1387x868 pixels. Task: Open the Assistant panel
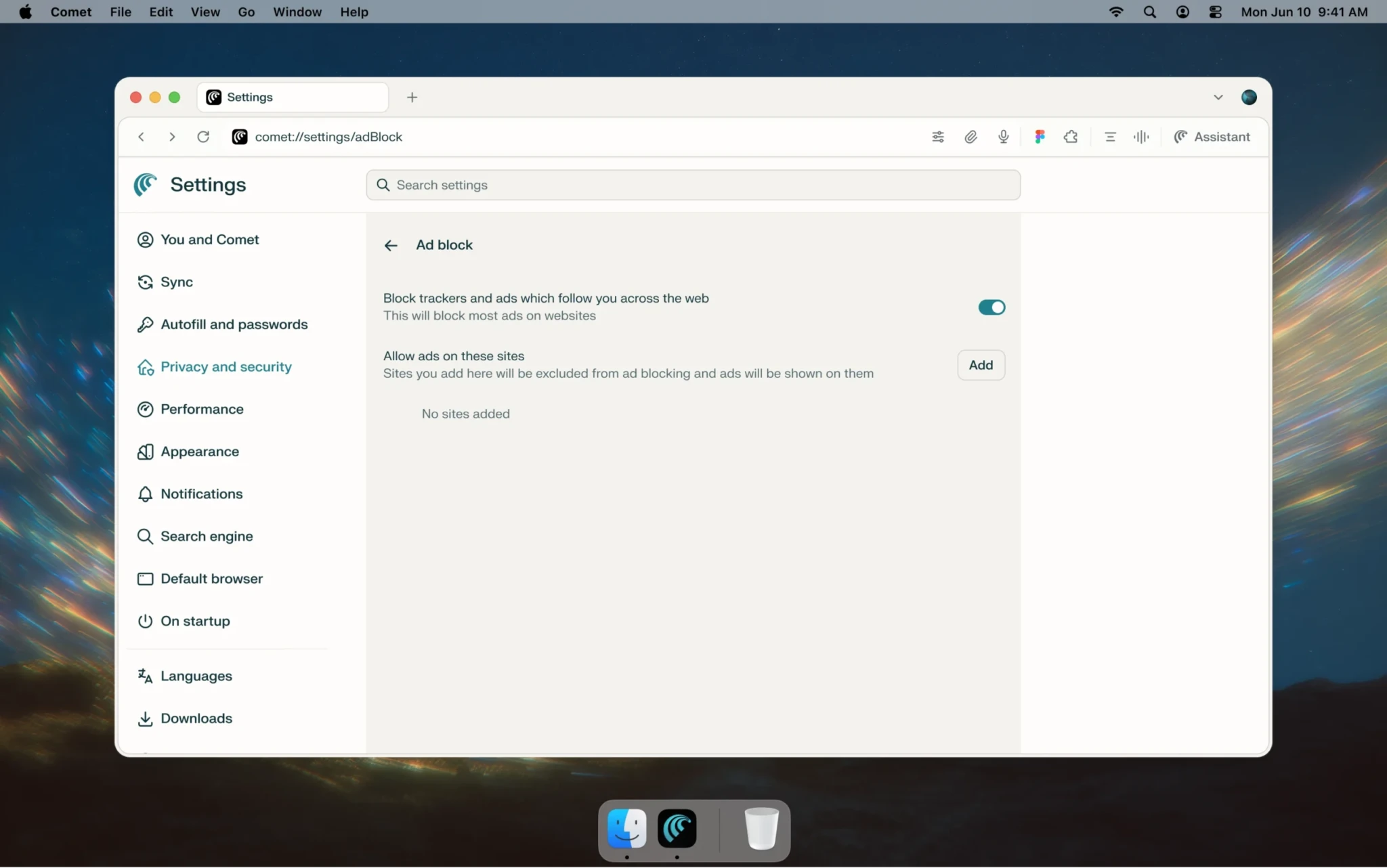pyautogui.click(x=1212, y=137)
